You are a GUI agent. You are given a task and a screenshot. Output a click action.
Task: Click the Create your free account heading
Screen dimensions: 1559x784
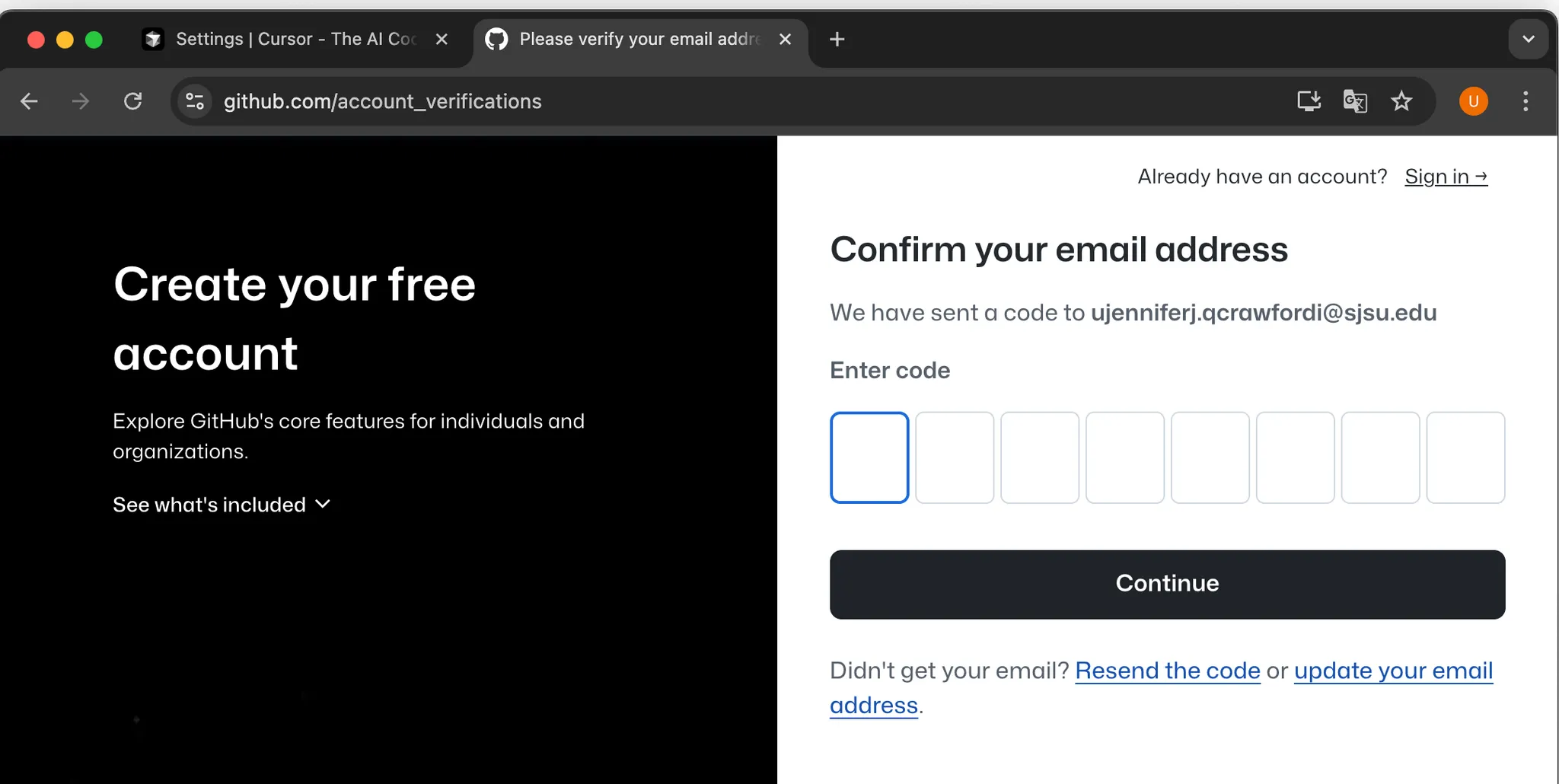click(295, 318)
